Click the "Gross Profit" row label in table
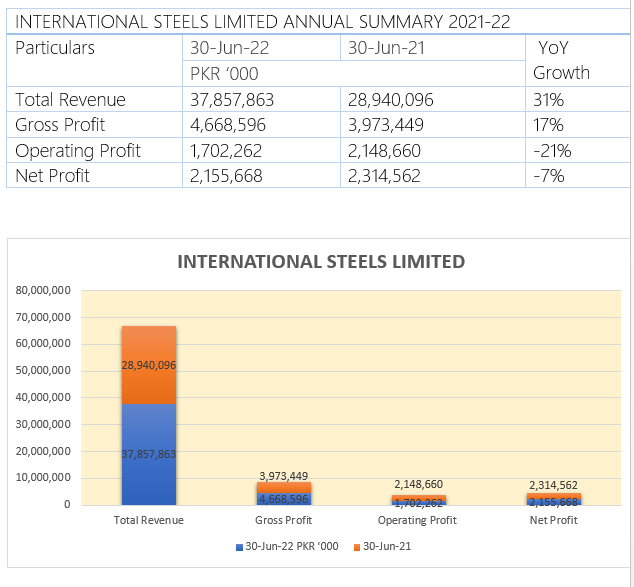Screen dimensions: 634x587 pos(60,125)
